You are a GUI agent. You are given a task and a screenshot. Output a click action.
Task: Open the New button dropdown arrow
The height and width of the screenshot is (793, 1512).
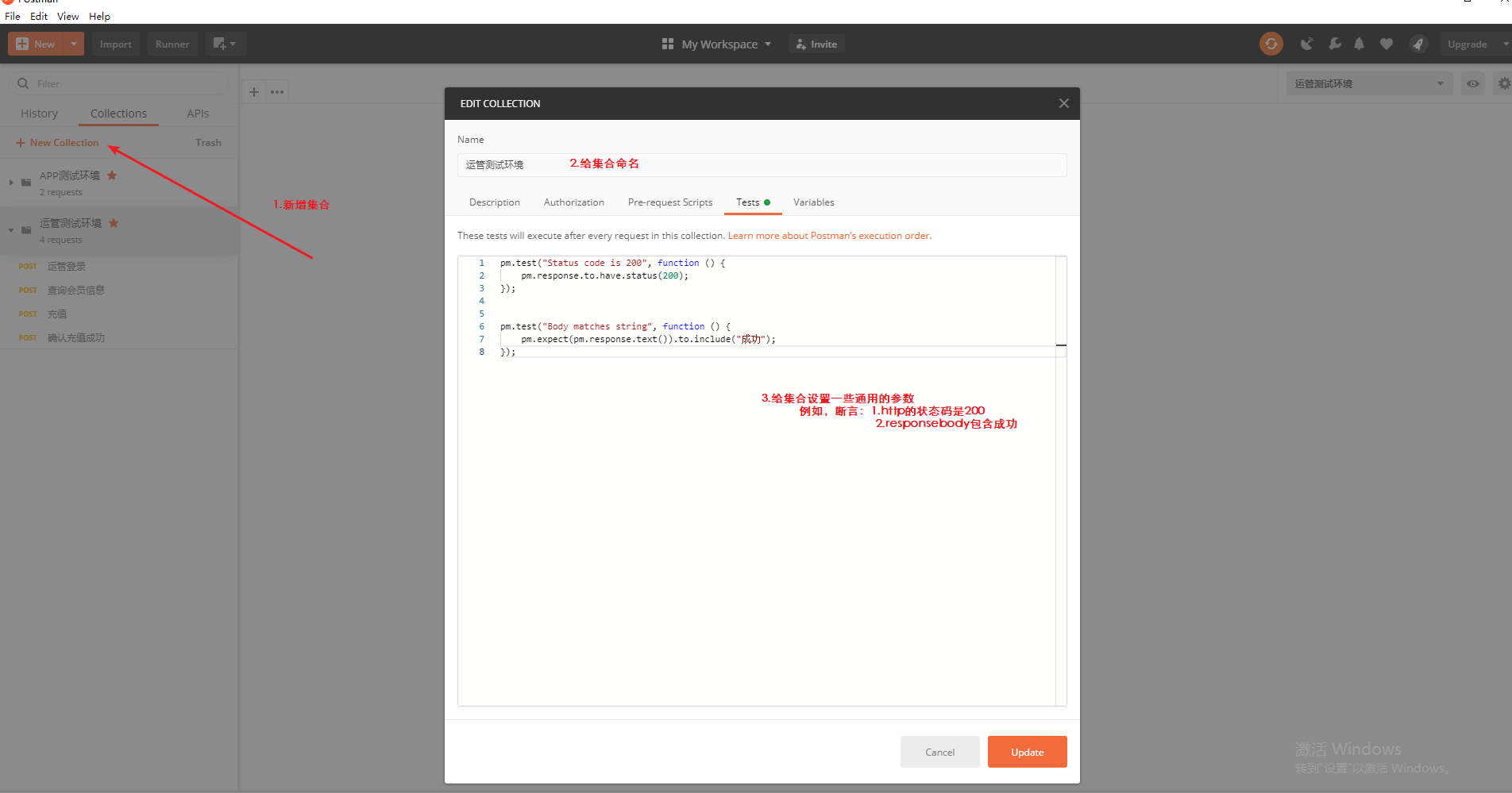(71, 44)
